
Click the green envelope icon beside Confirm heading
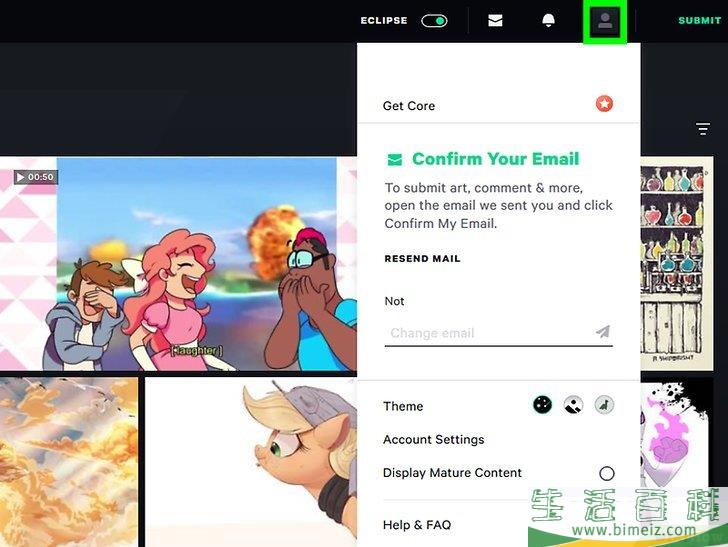[395, 160]
